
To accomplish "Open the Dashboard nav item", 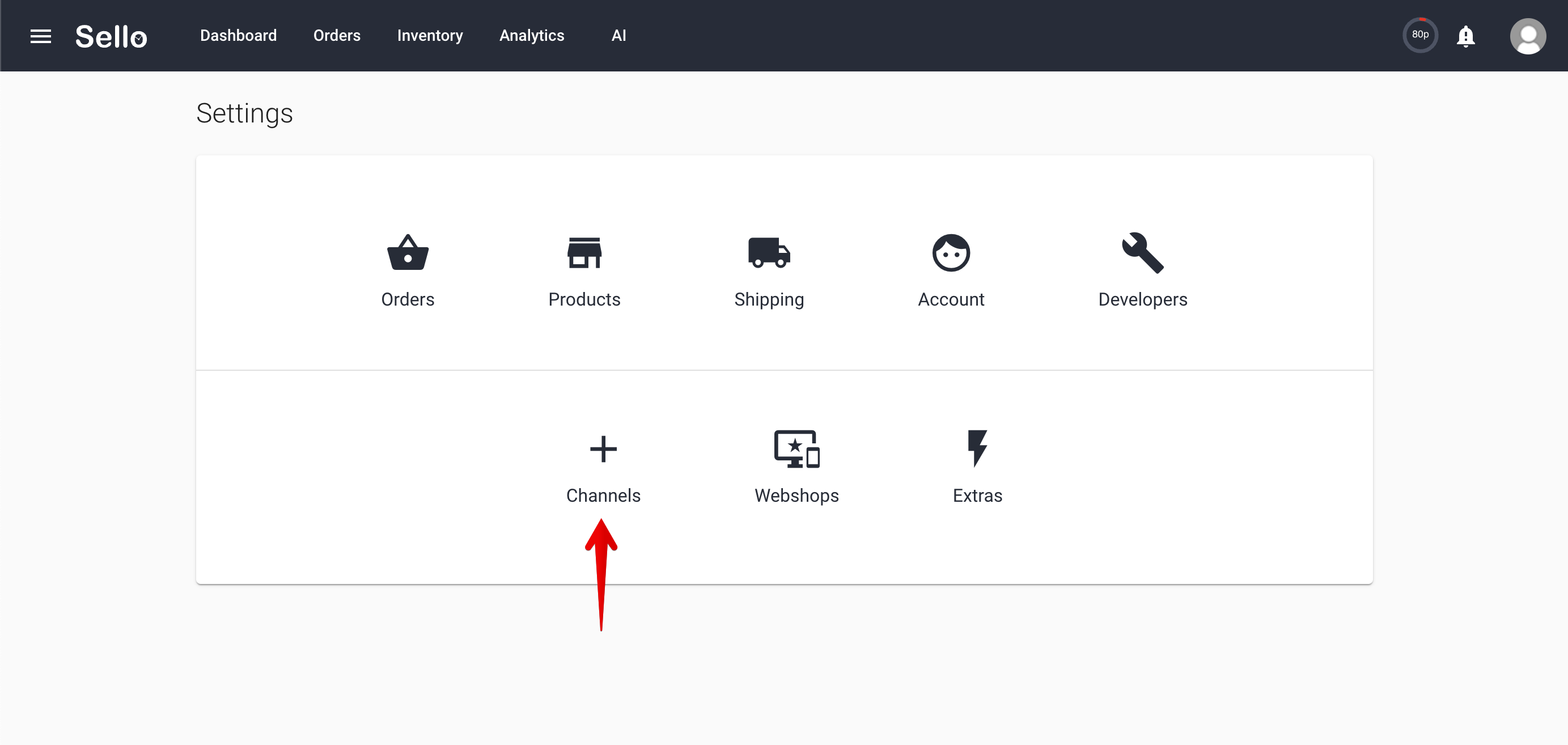I will pos(238,35).
